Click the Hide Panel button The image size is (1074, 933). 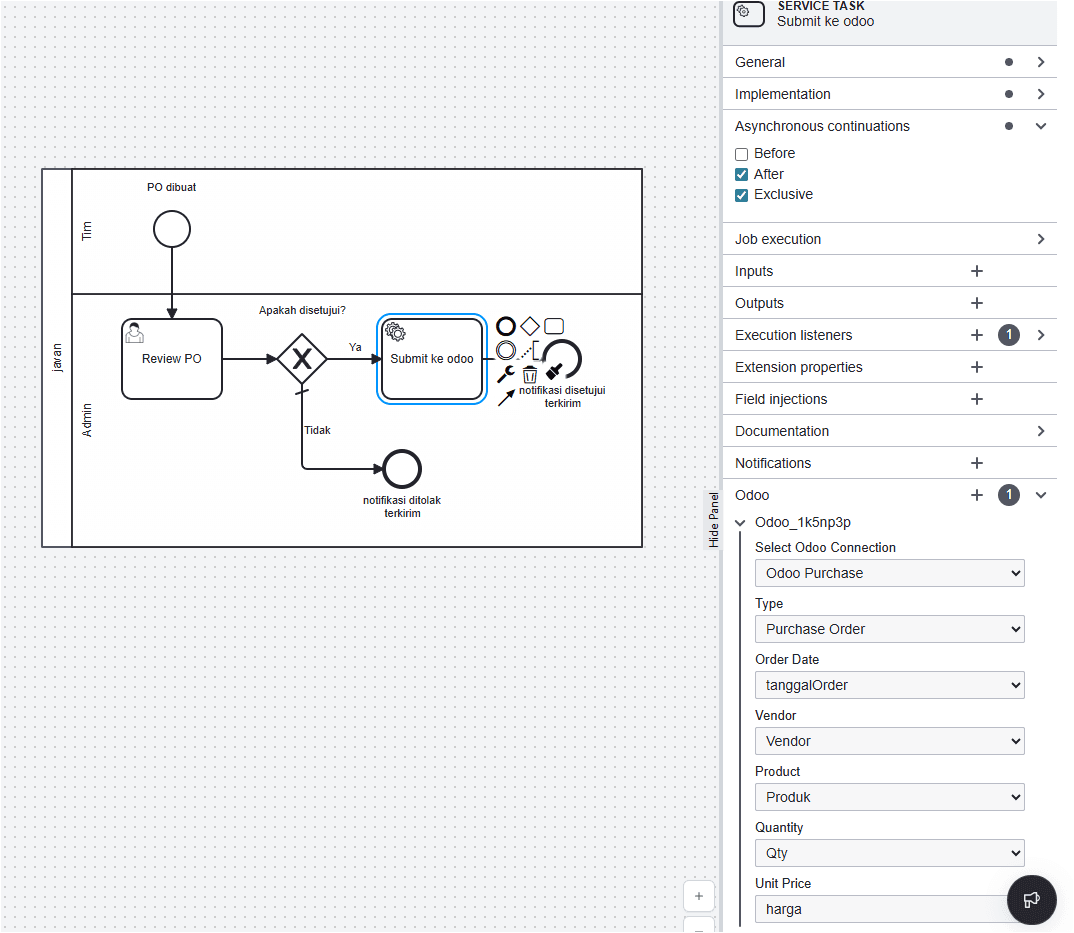714,519
